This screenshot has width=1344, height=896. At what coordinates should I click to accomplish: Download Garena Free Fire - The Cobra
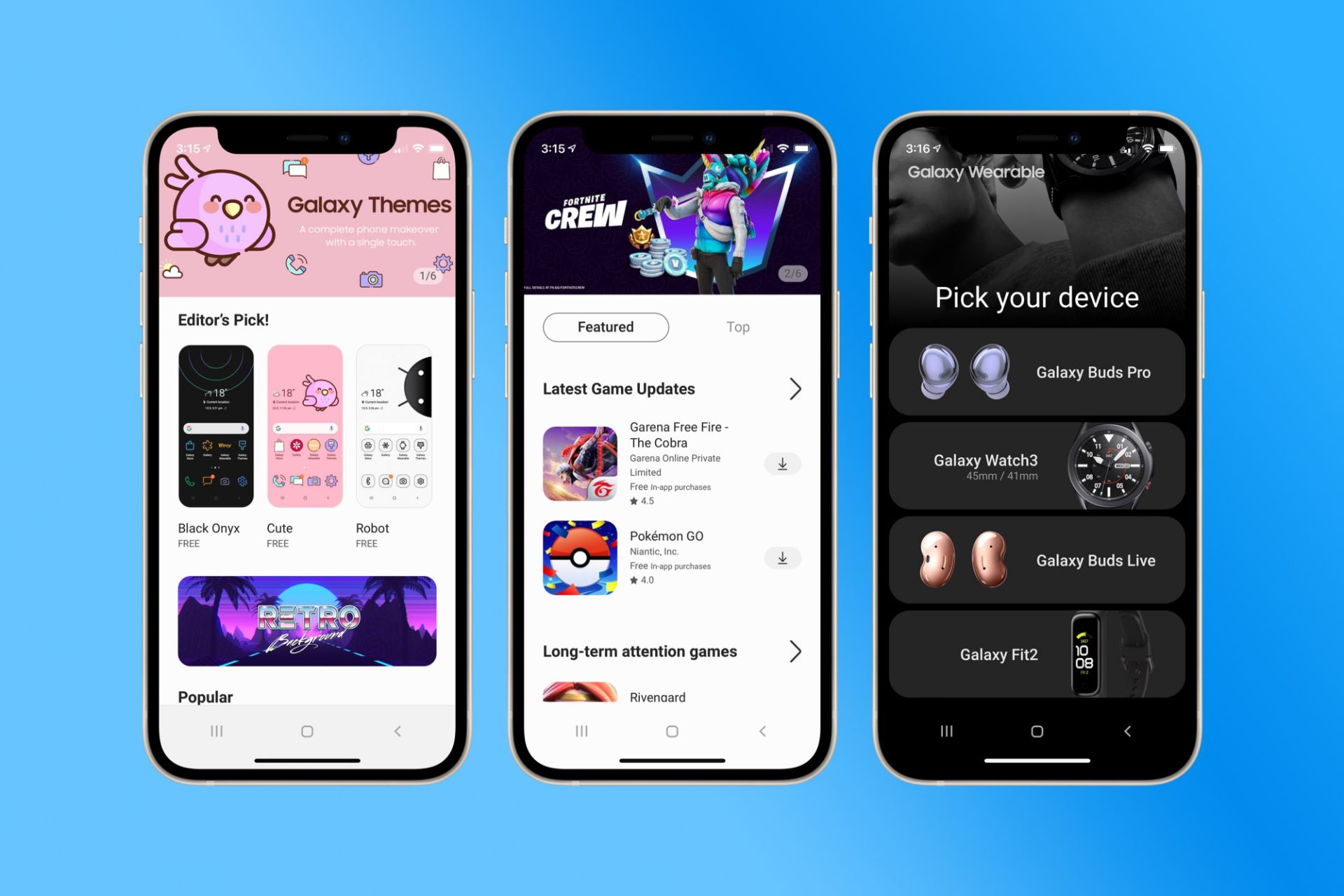tap(783, 462)
